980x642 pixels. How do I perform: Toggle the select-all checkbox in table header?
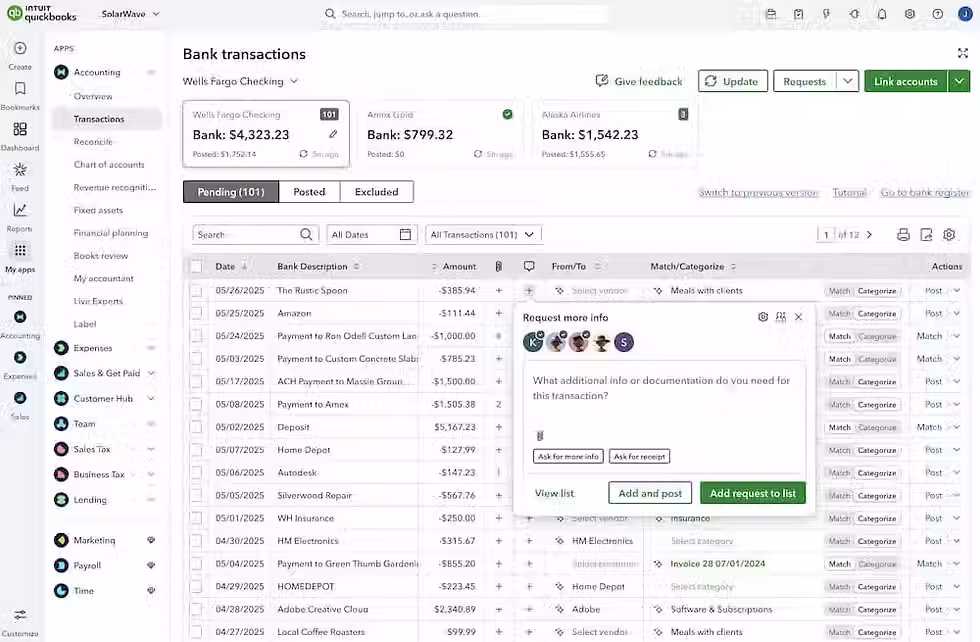tap(196, 266)
